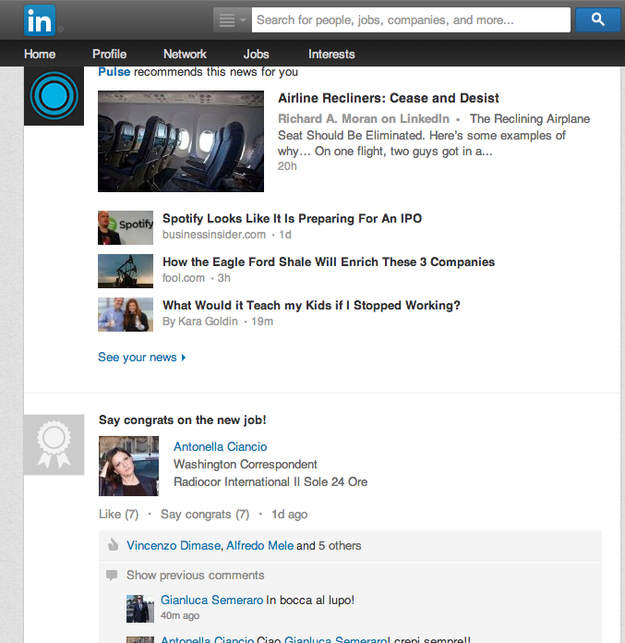
Task: Open the Interests menu
Action: pyautogui.click(x=331, y=54)
